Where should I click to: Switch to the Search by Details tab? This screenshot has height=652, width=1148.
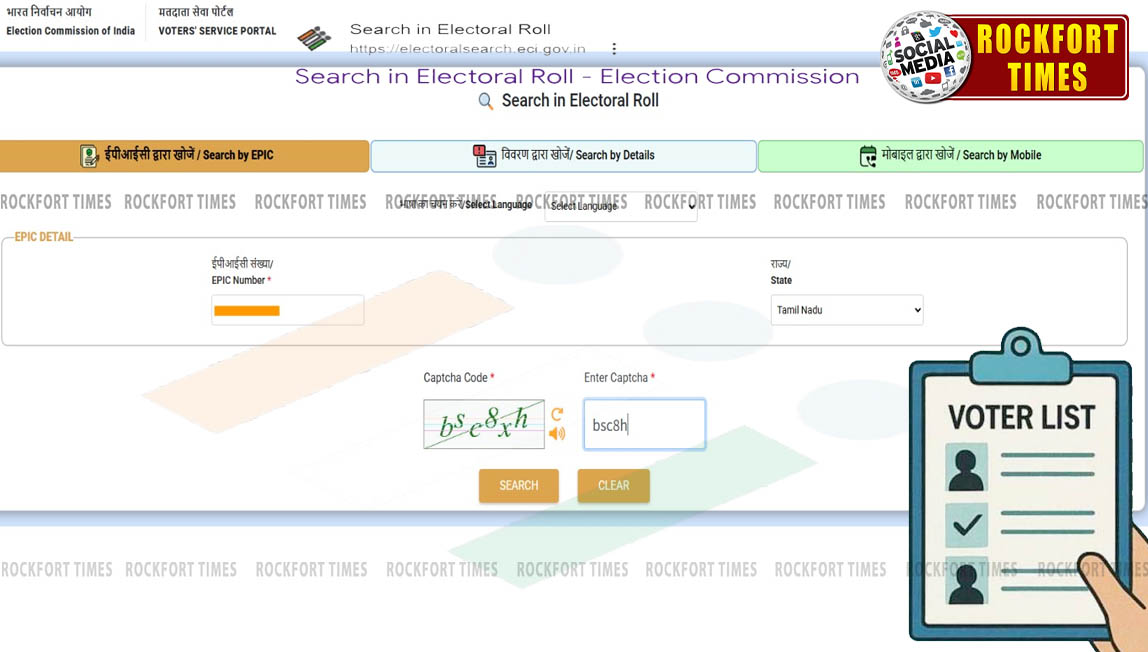point(563,156)
